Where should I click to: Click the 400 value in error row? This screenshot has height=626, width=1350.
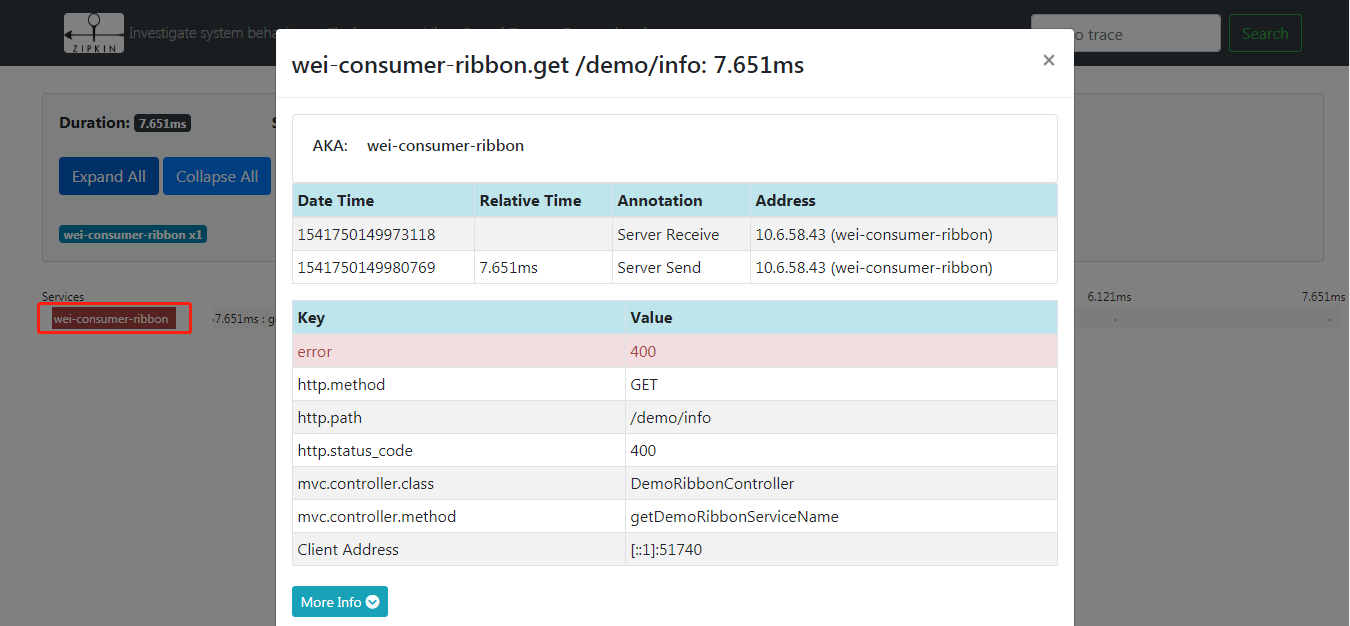(841, 351)
